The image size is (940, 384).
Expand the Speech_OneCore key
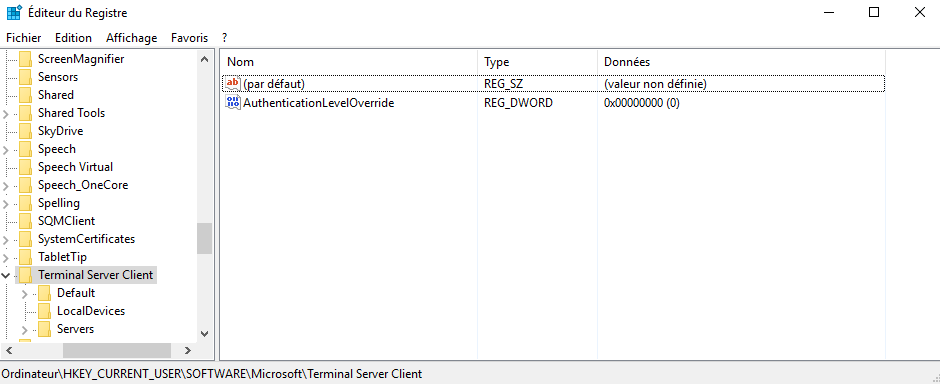pyautogui.click(x=6, y=186)
